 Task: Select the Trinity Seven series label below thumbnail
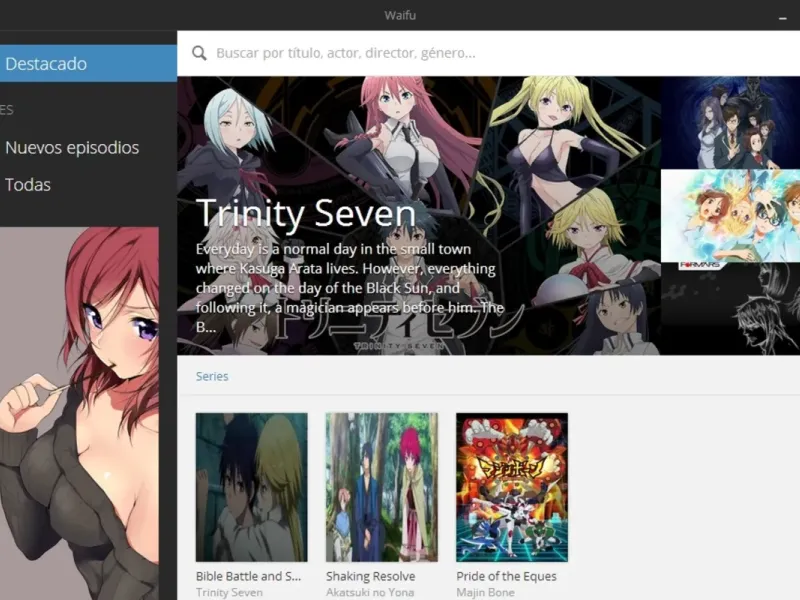229,592
